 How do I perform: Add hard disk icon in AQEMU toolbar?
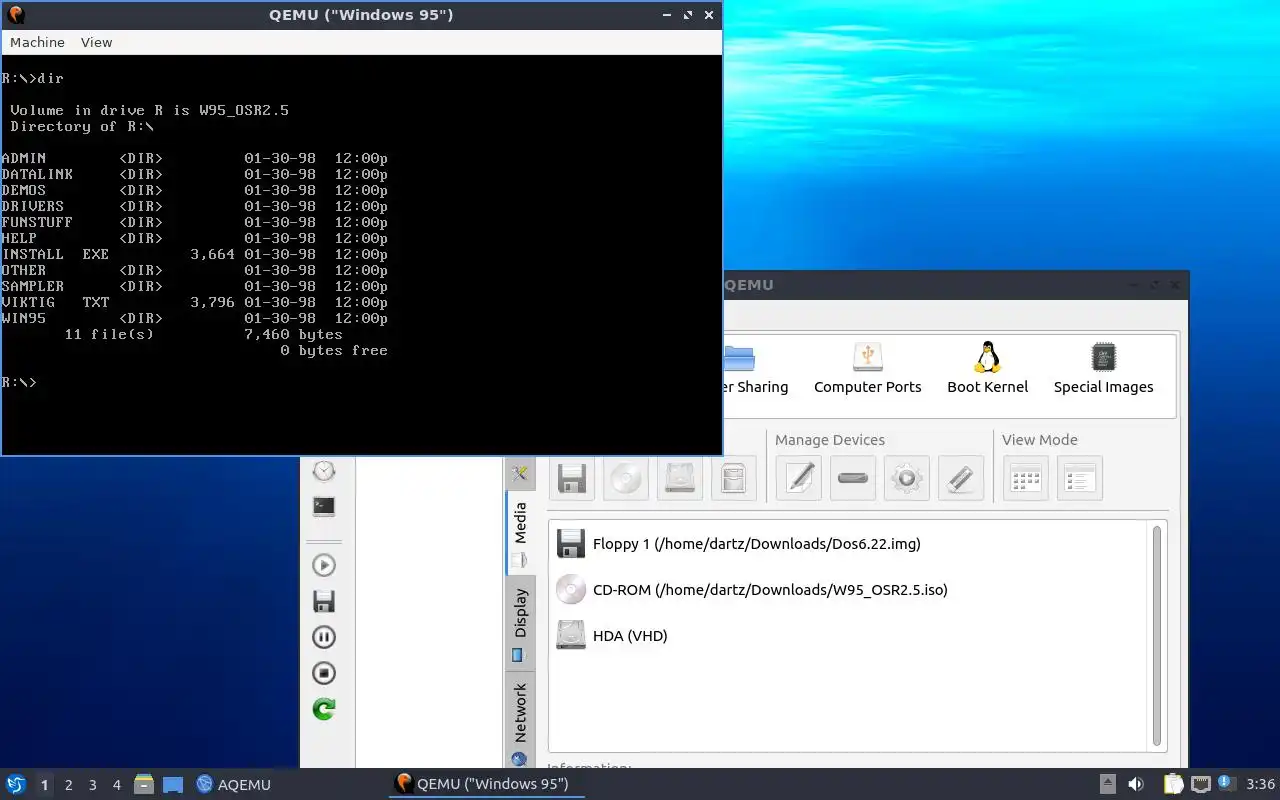click(x=680, y=478)
